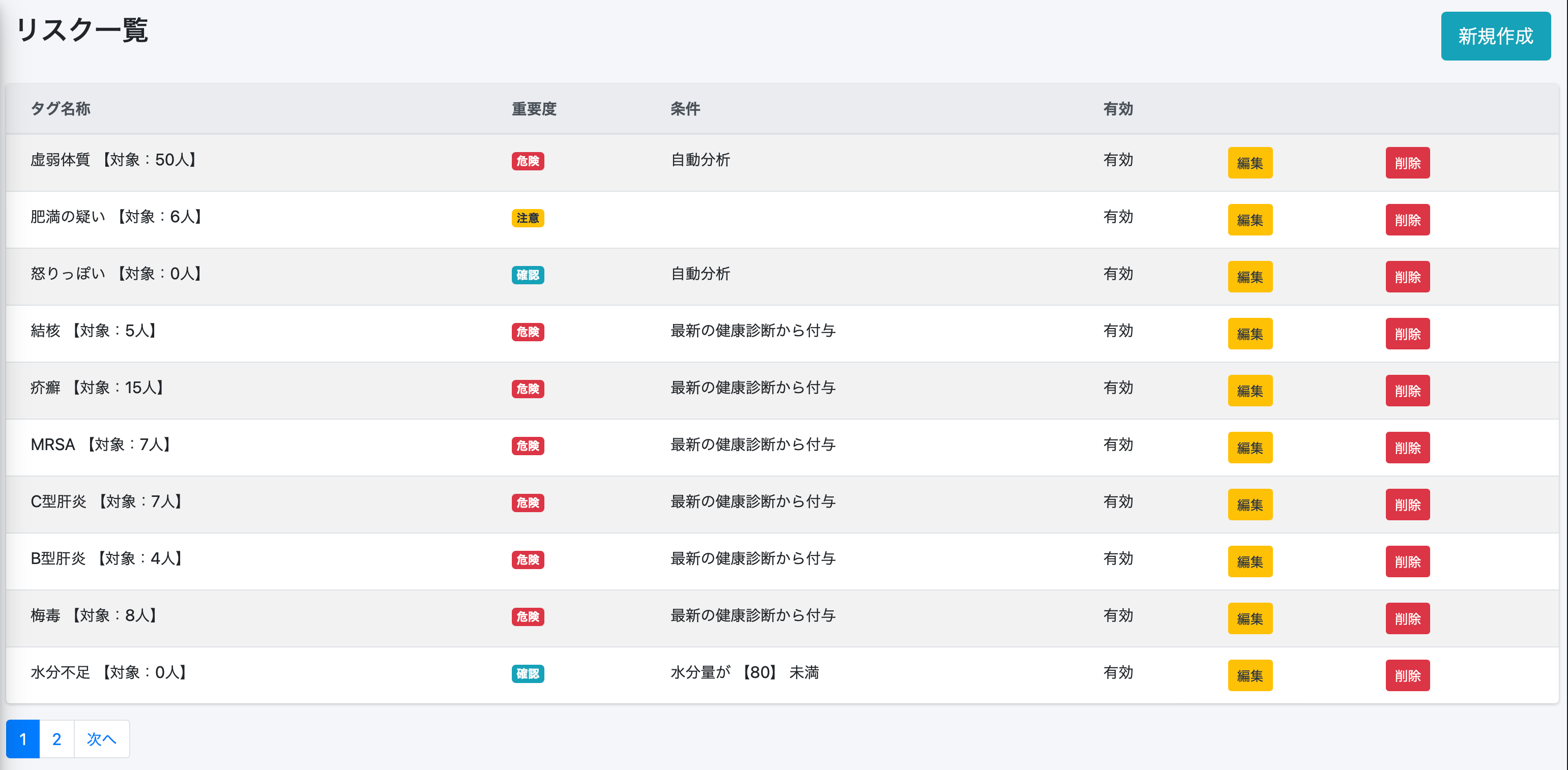Remove the C型肝炎 risk entry
Screen dimensions: 1568x770
[1407, 505]
